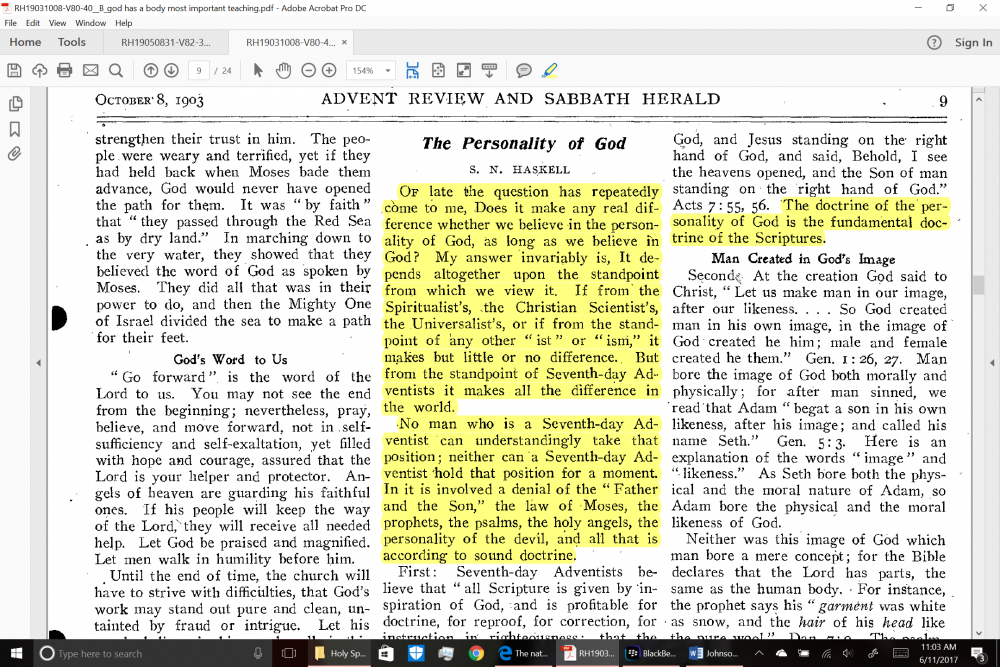Viewport: 1000px width, 667px height.
Task: Open the Help menu
Action: coord(124,23)
